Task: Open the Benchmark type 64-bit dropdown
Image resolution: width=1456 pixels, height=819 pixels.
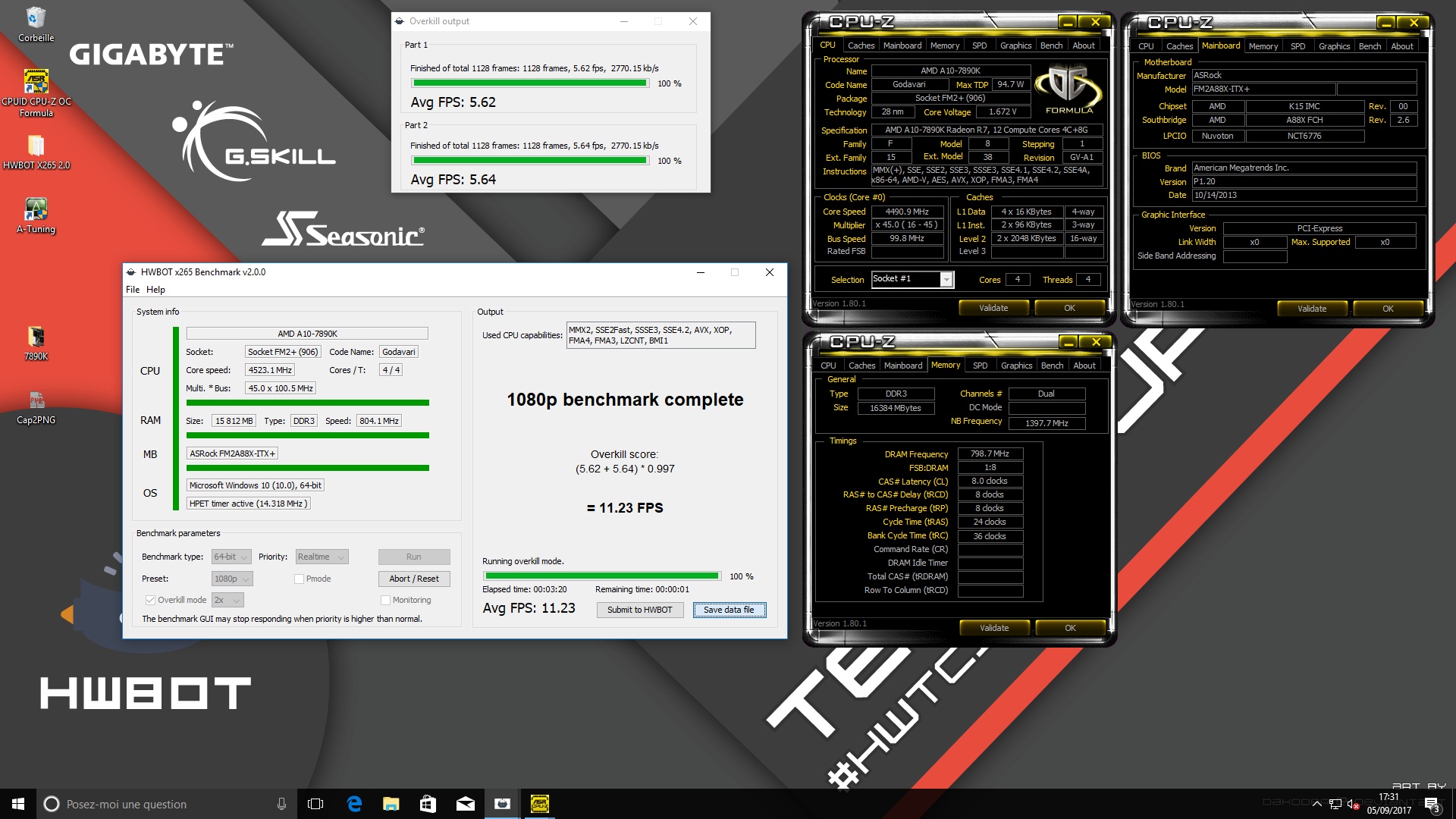Action: pyautogui.click(x=231, y=557)
